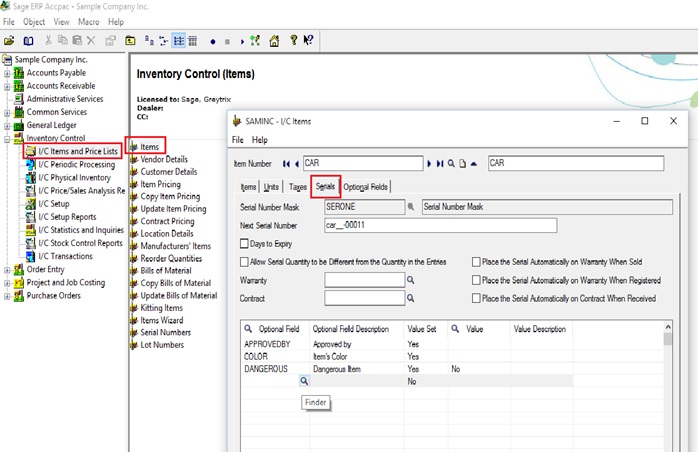Expand General Ledger tree node

pyautogui.click(x=7, y=126)
